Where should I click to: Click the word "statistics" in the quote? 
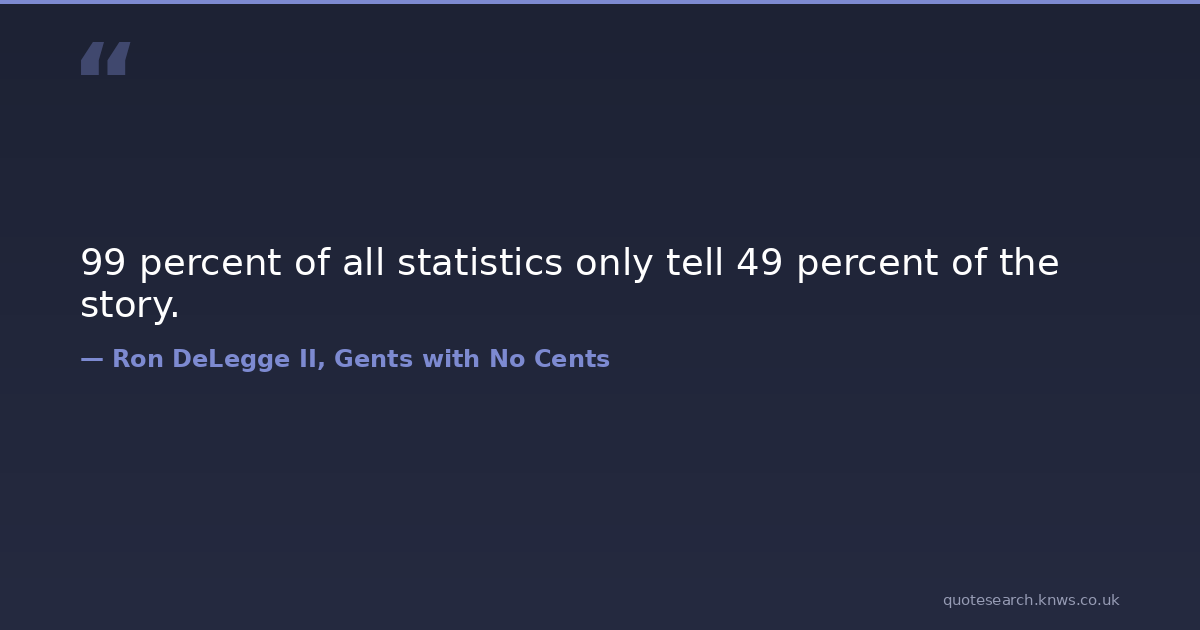click(480, 263)
